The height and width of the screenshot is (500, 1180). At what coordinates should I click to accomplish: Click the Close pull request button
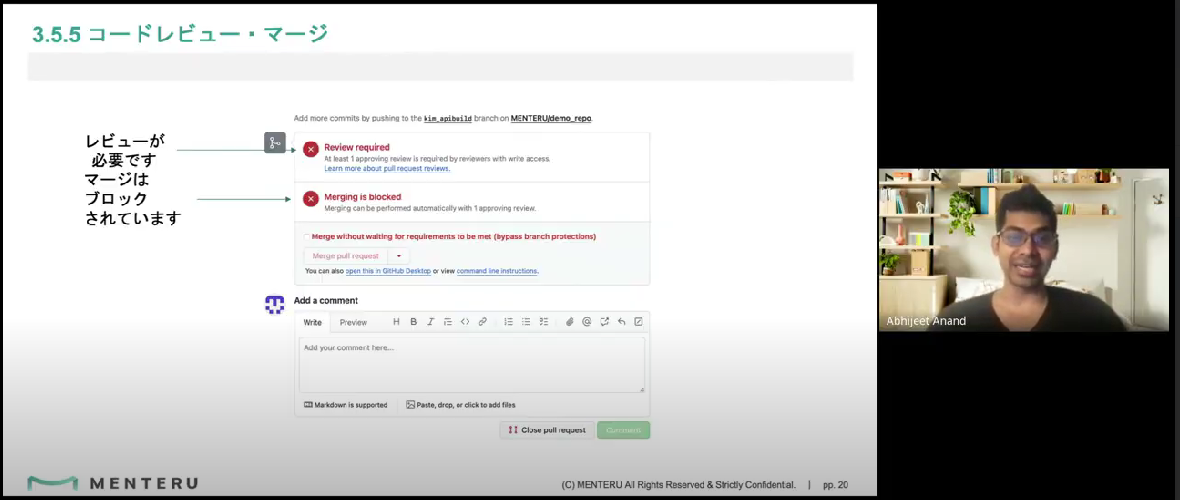click(x=547, y=430)
